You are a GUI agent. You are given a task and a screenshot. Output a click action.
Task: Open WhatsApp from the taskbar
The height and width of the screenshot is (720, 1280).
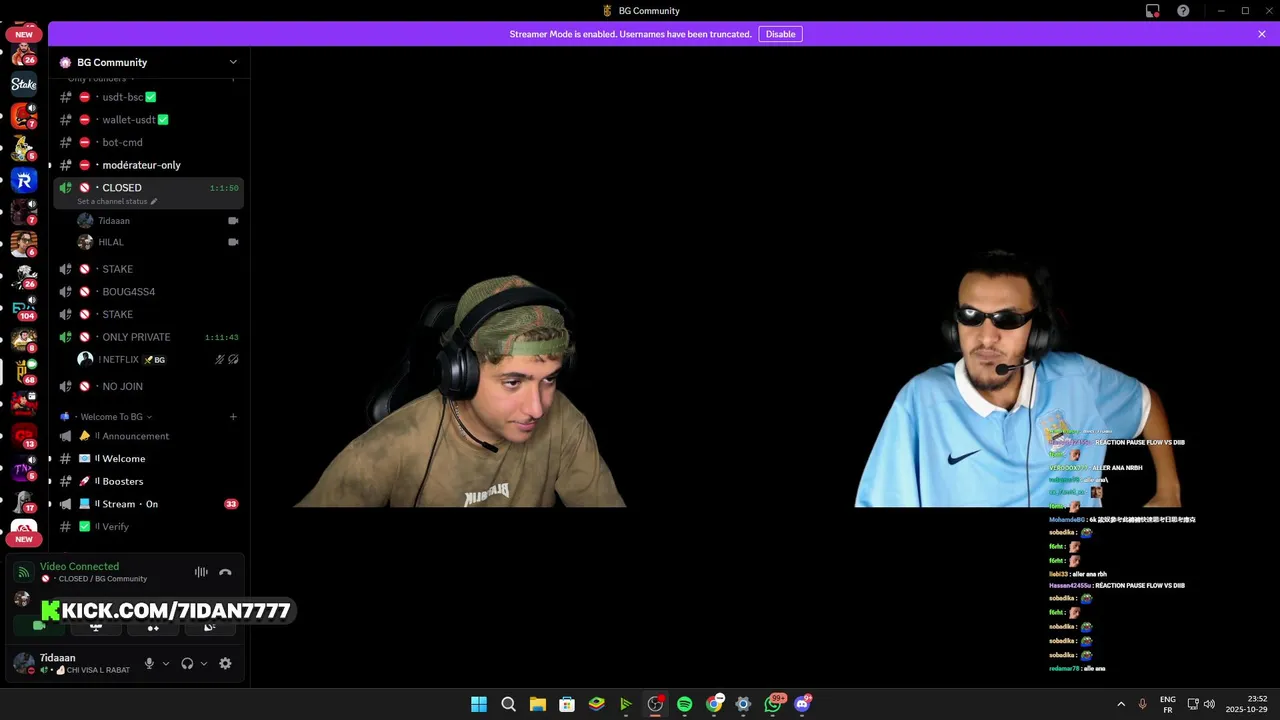click(x=773, y=704)
